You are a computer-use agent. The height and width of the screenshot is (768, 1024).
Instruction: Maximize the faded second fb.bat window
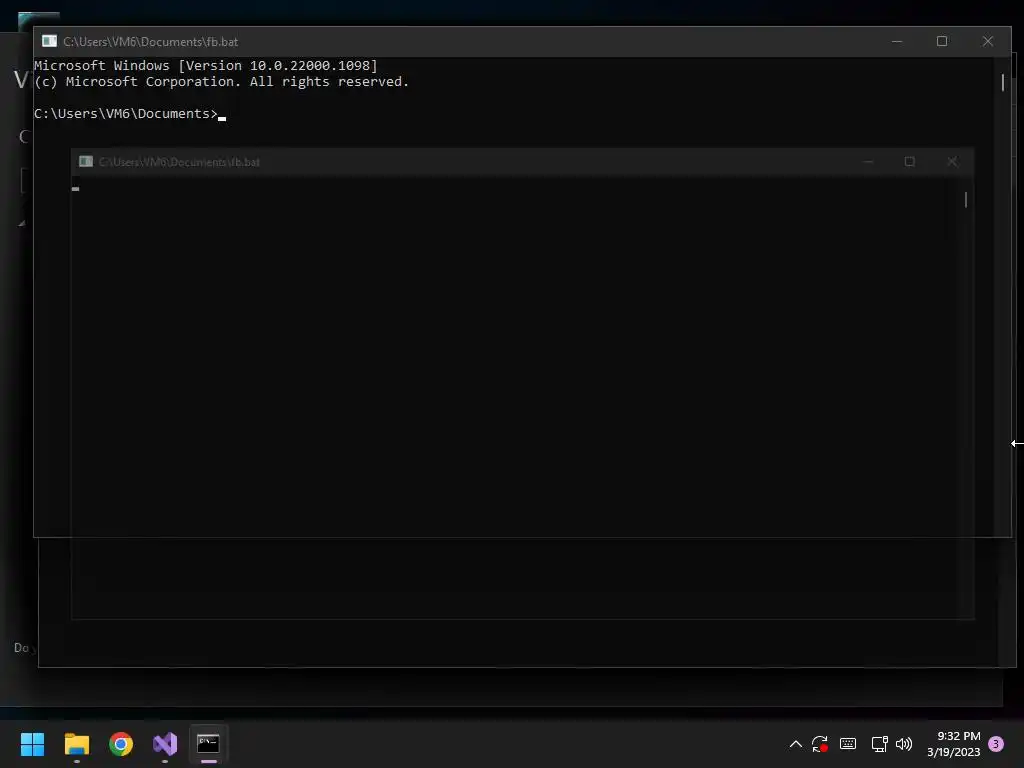point(910,162)
